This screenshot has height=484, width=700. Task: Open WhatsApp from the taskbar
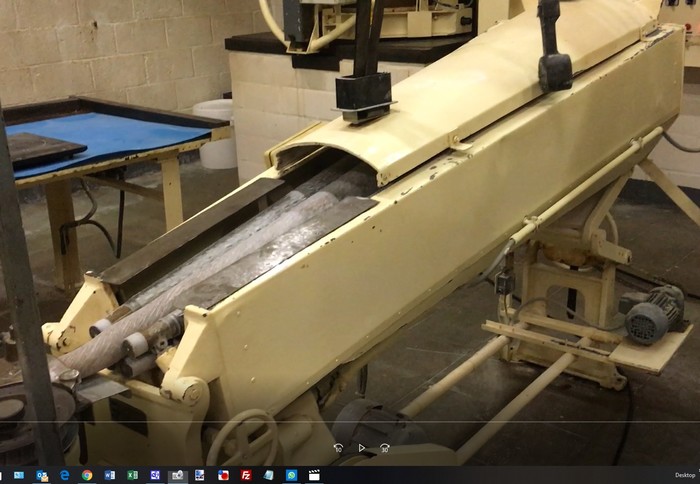click(x=292, y=476)
